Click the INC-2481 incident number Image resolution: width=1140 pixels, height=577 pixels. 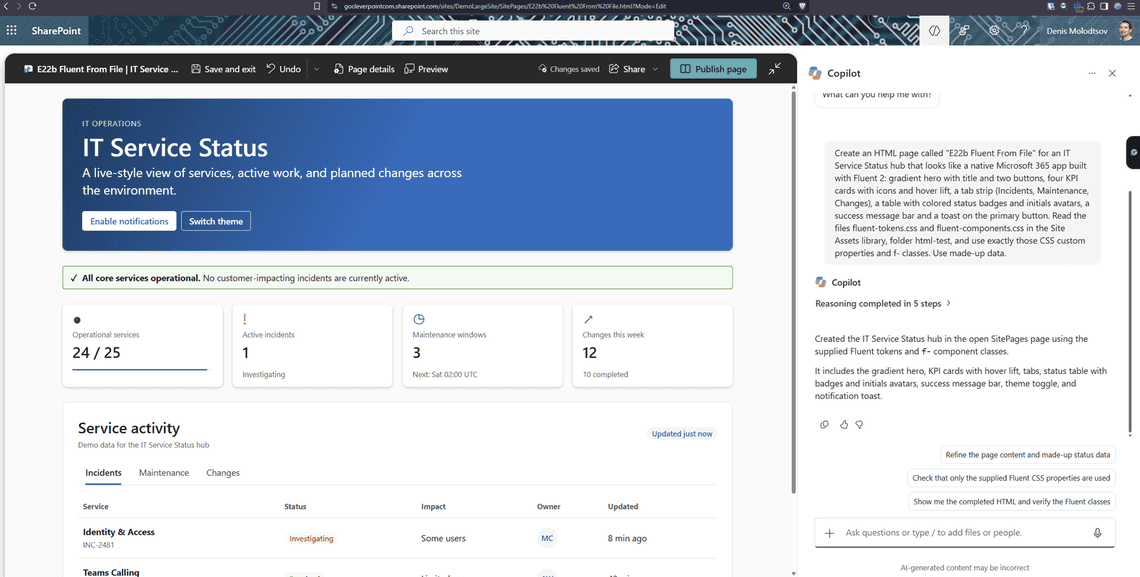(x=98, y=545)
